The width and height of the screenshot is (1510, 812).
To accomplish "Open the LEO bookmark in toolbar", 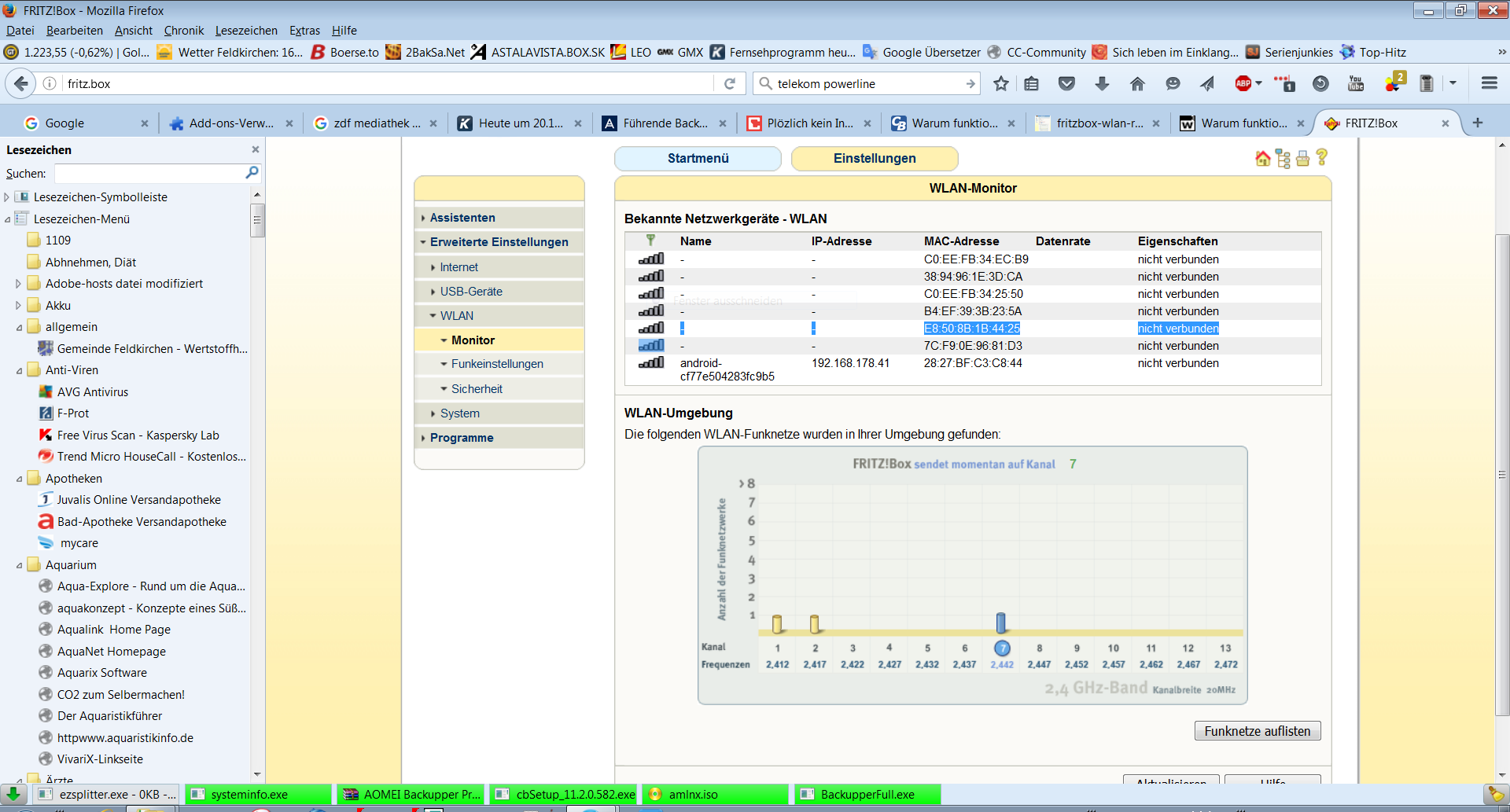I will [x=631, y=53].
